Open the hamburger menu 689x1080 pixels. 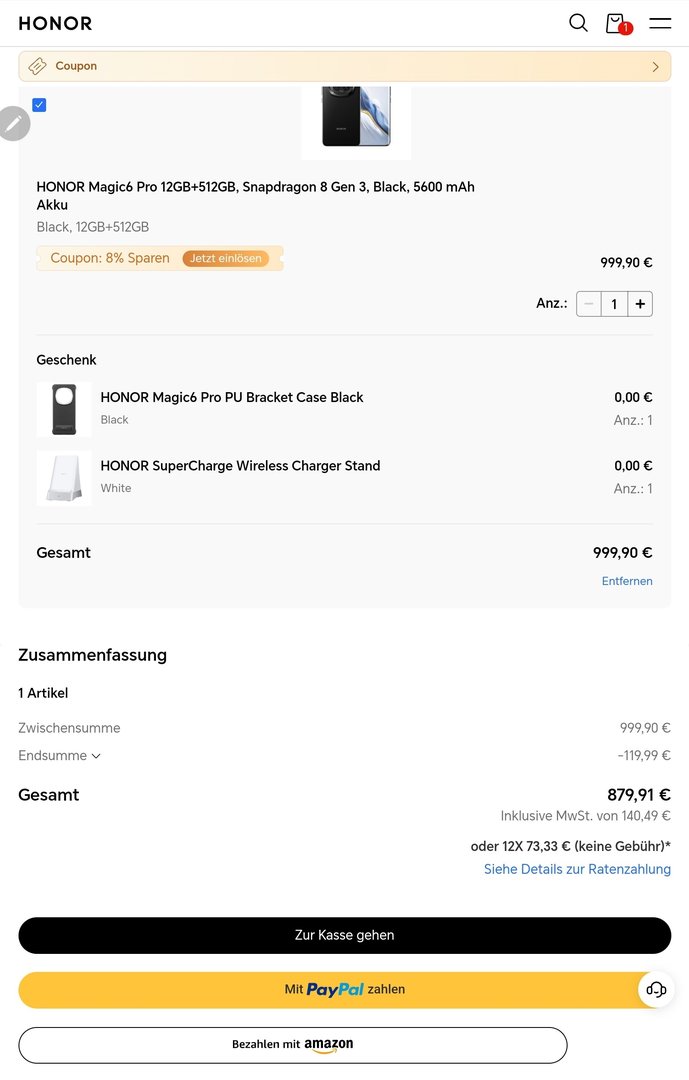660,23
